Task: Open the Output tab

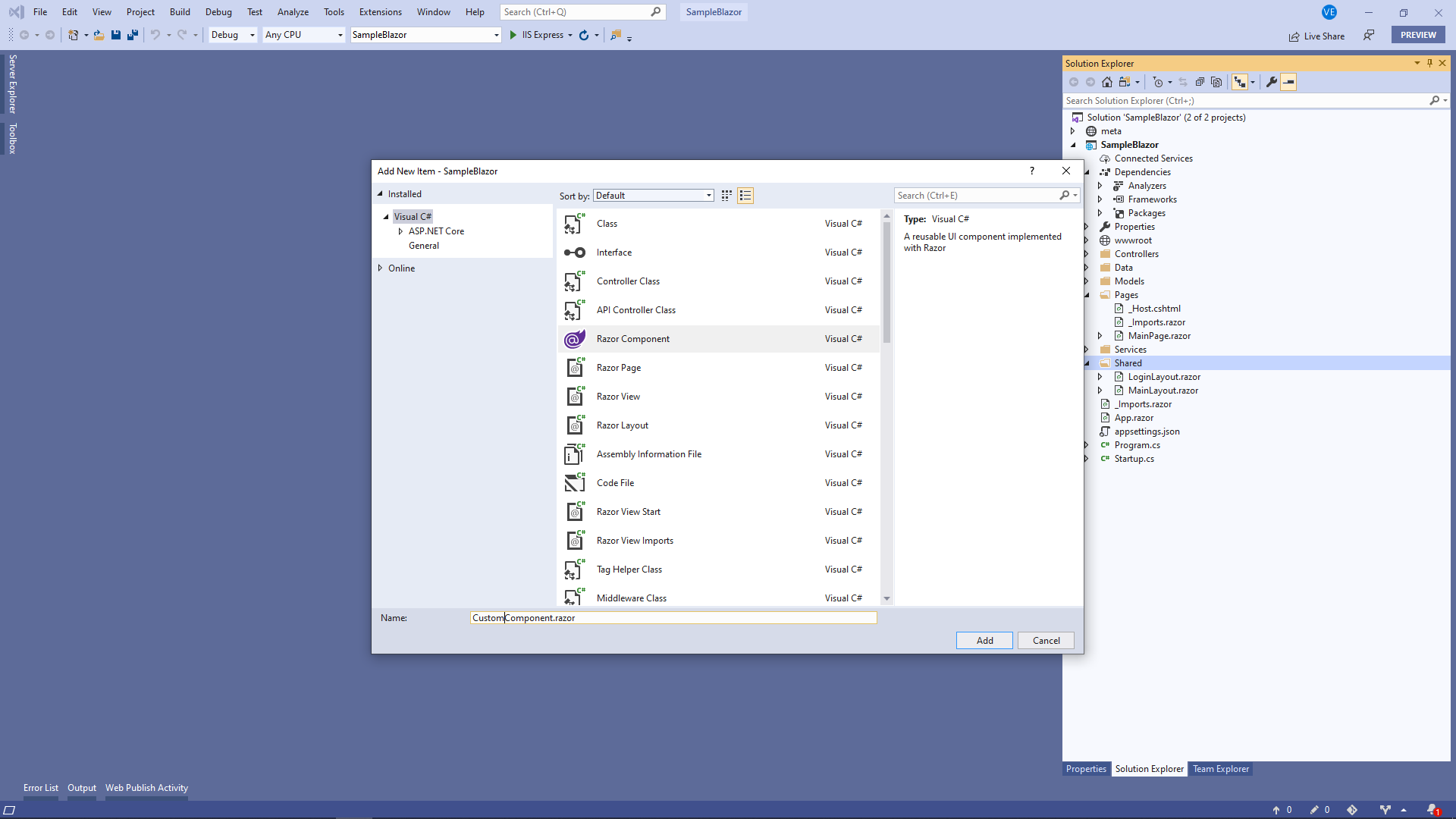Action: tap(82, 788)
